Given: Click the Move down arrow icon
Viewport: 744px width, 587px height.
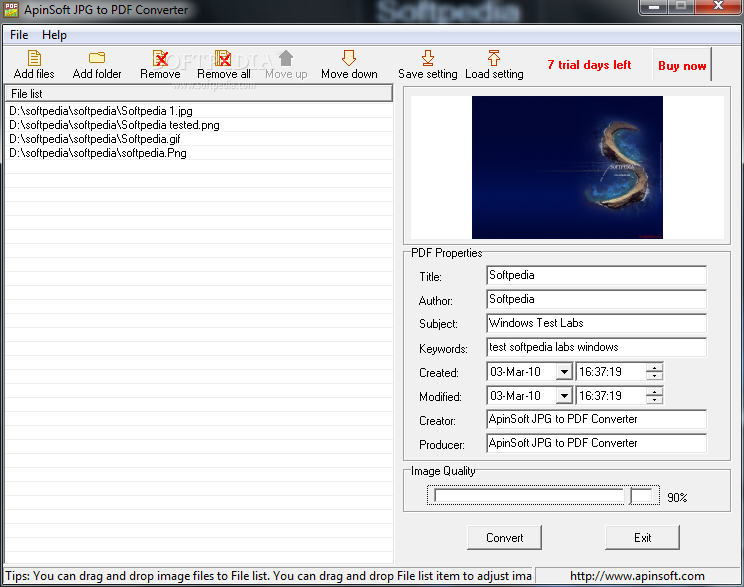Looking at the screenshot, I should (x=349, y=58).
